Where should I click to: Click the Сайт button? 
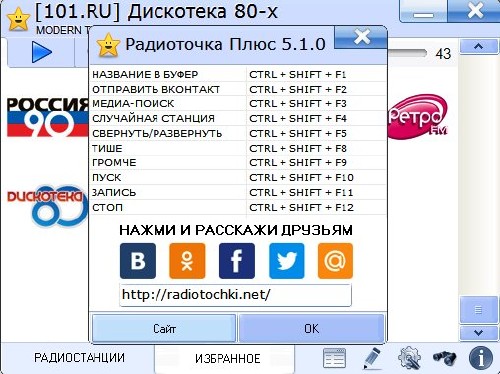[164, 329]
